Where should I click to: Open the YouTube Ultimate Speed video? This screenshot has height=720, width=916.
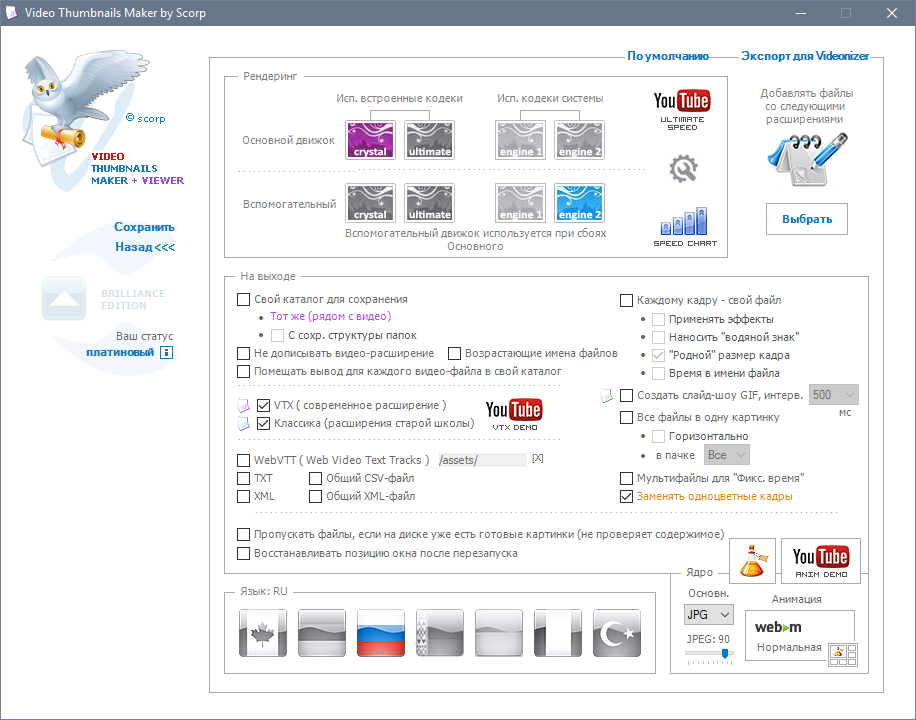click(681, 108)
